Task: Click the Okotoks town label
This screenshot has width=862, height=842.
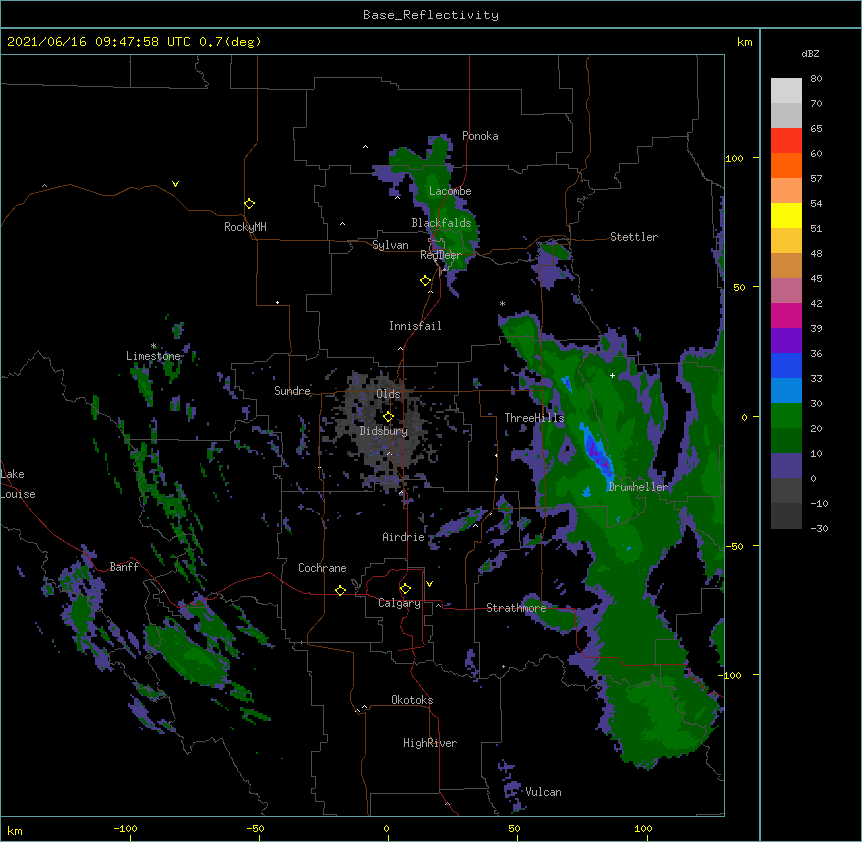Action: click(x=412, y=700)
